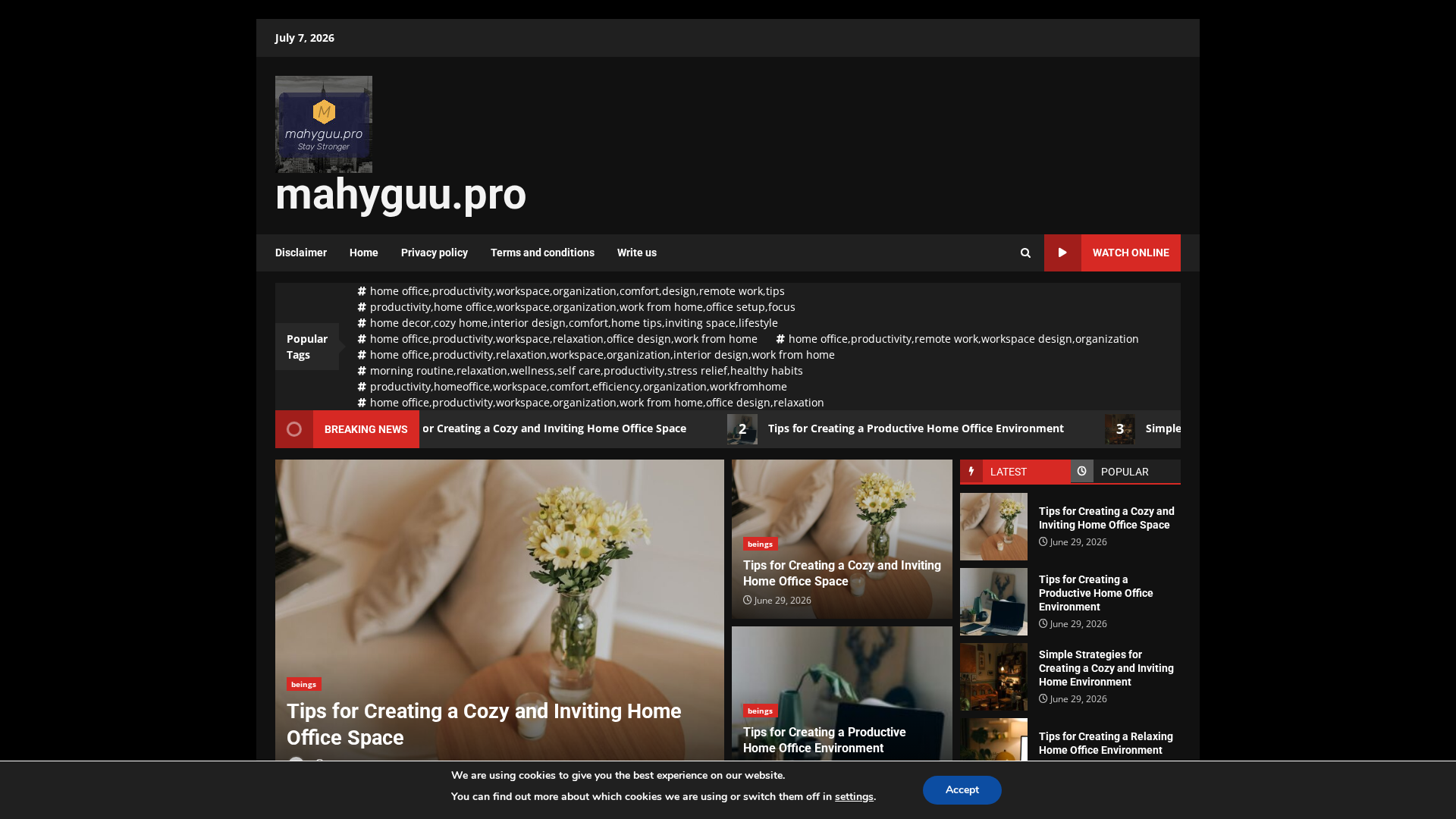Viewport: 1456px width, 819px height.
Task: Open tag ending with office design, relaxation
Action: 591,403
